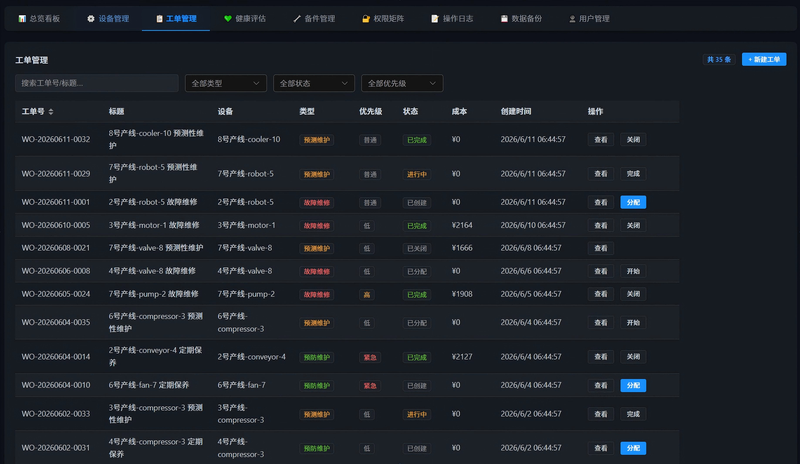Click the 标题 column header

coord(116,112)
